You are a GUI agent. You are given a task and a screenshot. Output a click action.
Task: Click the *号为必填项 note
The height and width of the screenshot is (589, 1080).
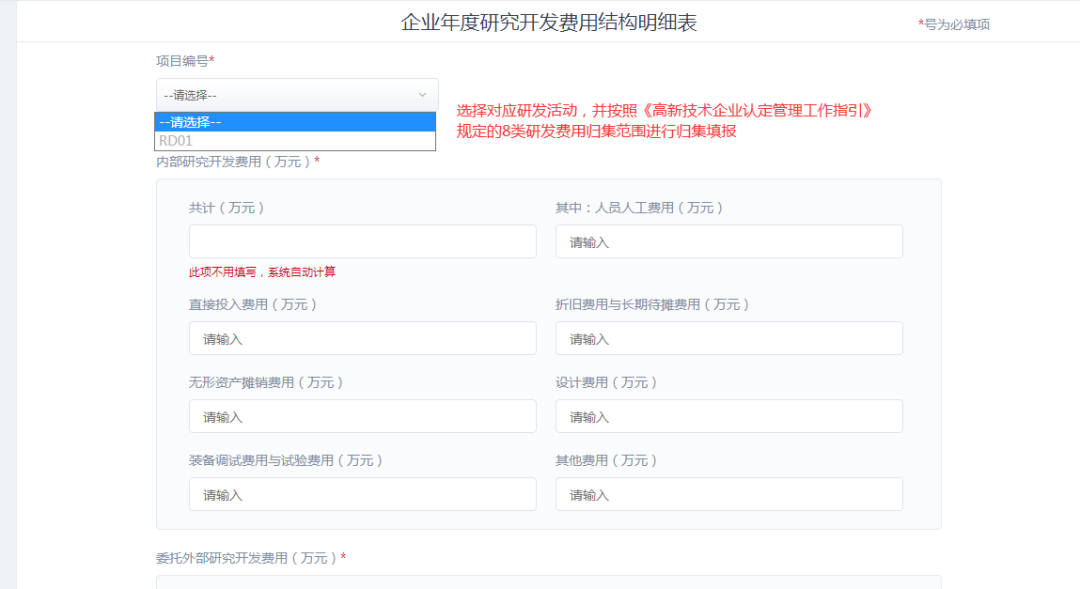(x=954, y=24)
